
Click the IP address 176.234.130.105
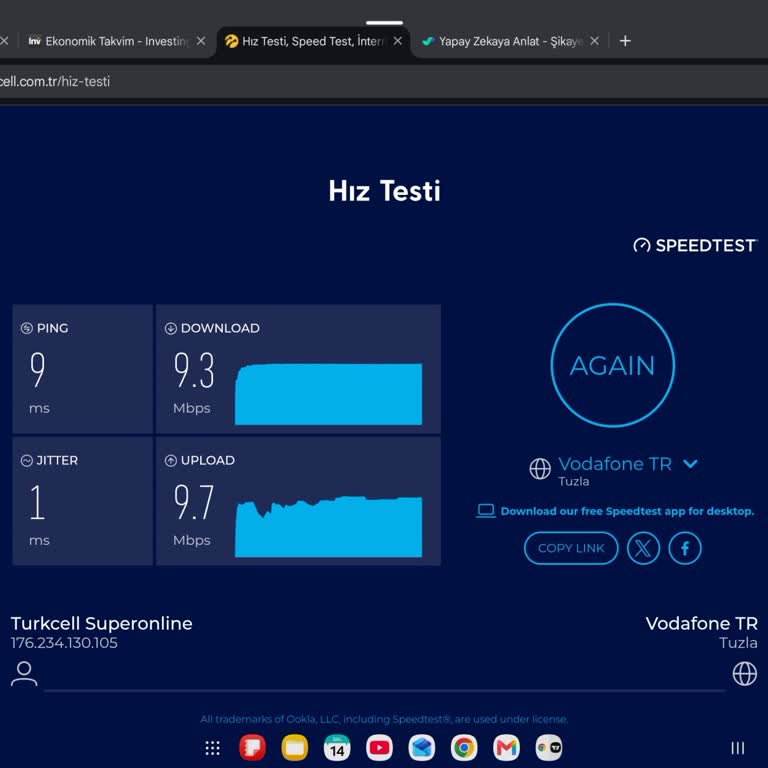pyautogui.click(x=64, y=643)
